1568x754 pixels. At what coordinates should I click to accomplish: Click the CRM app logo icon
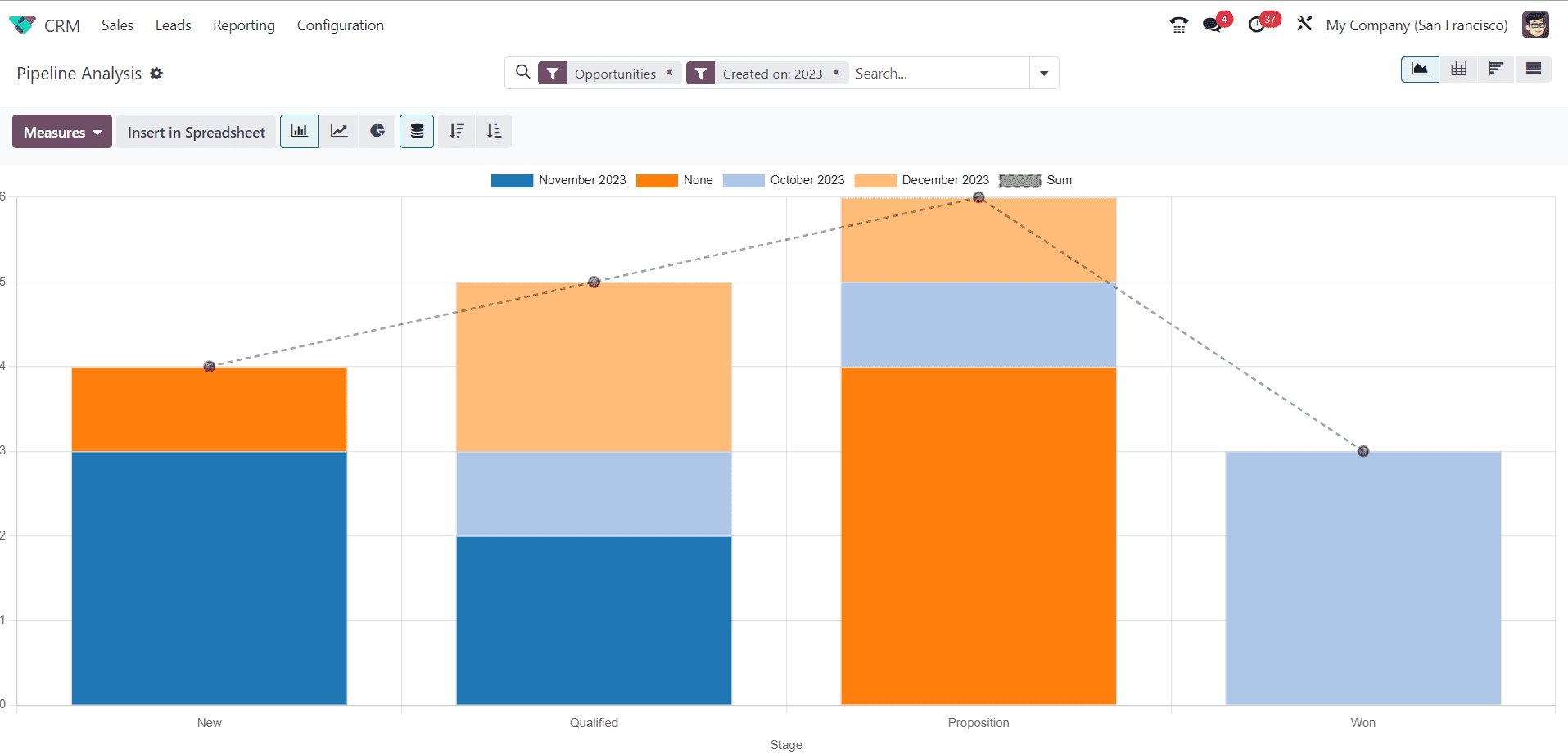[22, 25]
